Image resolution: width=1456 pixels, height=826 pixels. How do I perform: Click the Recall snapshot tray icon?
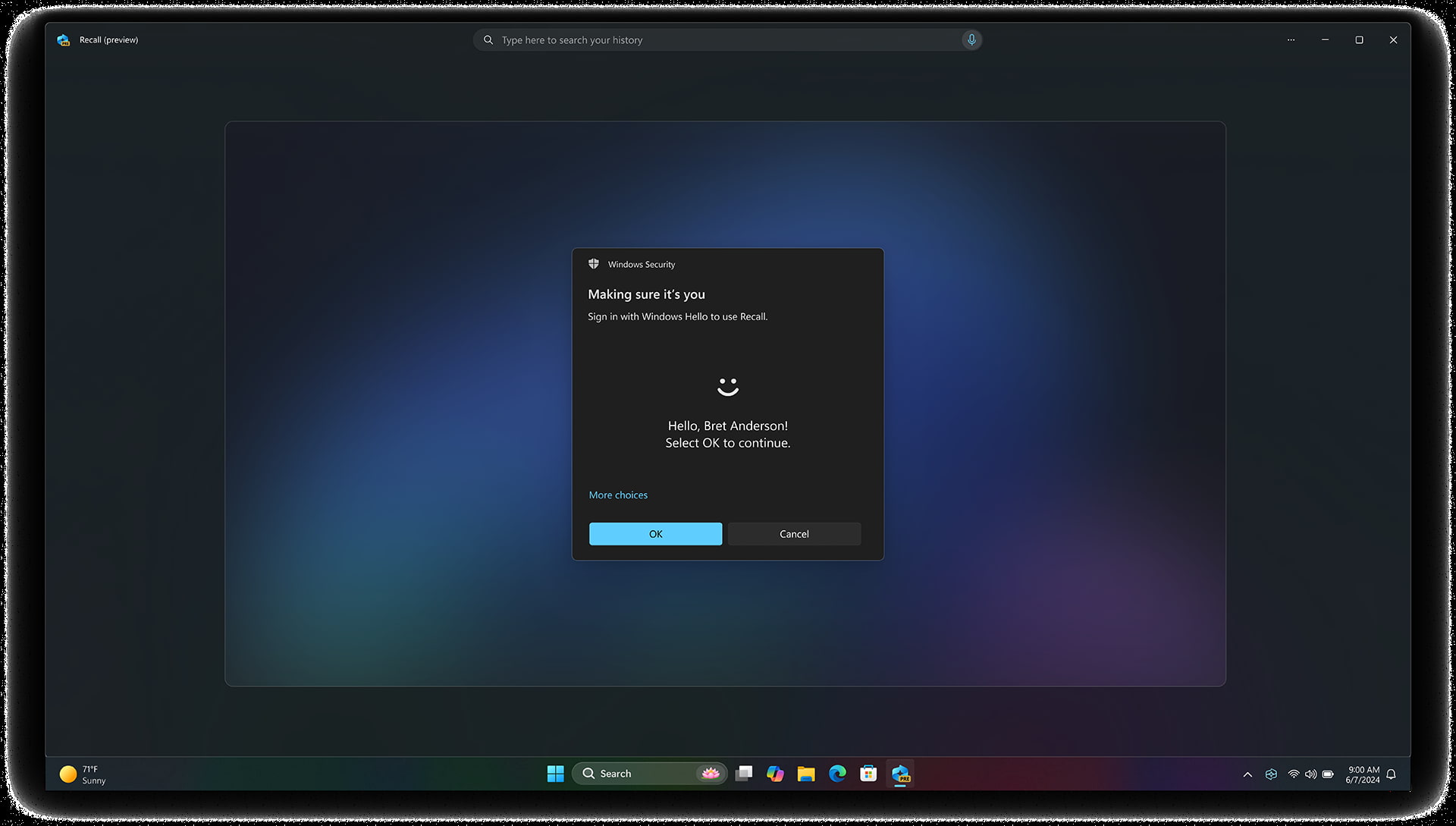click(x=1271, y=774)
